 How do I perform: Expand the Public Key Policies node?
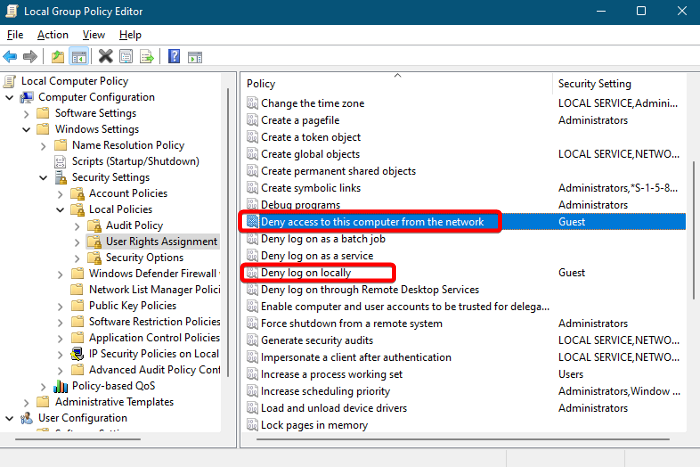pos(60,306)
